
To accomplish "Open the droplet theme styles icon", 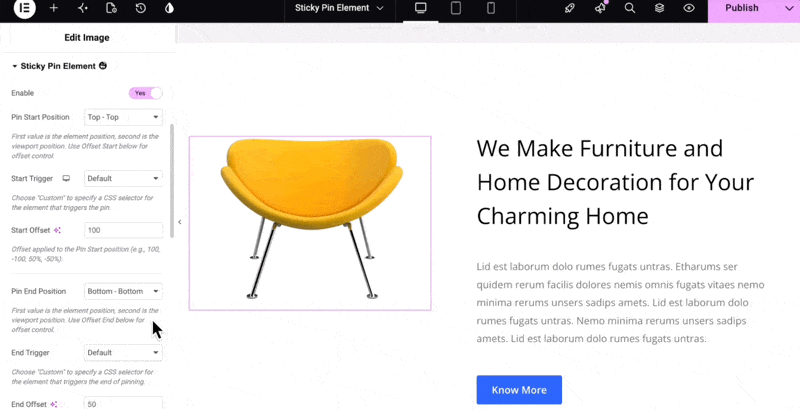I will 169,8.
